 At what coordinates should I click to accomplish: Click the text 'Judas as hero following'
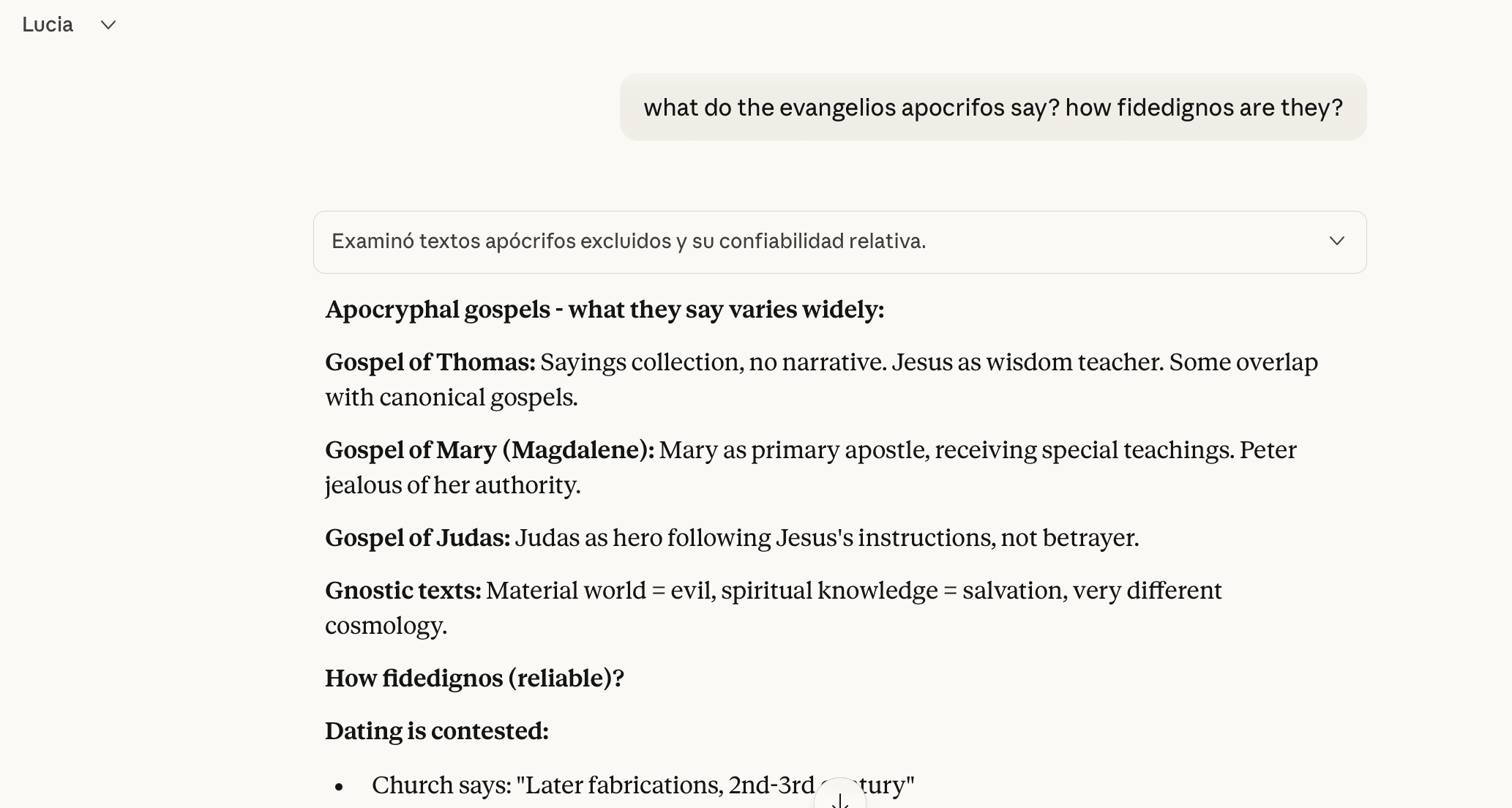643,538
